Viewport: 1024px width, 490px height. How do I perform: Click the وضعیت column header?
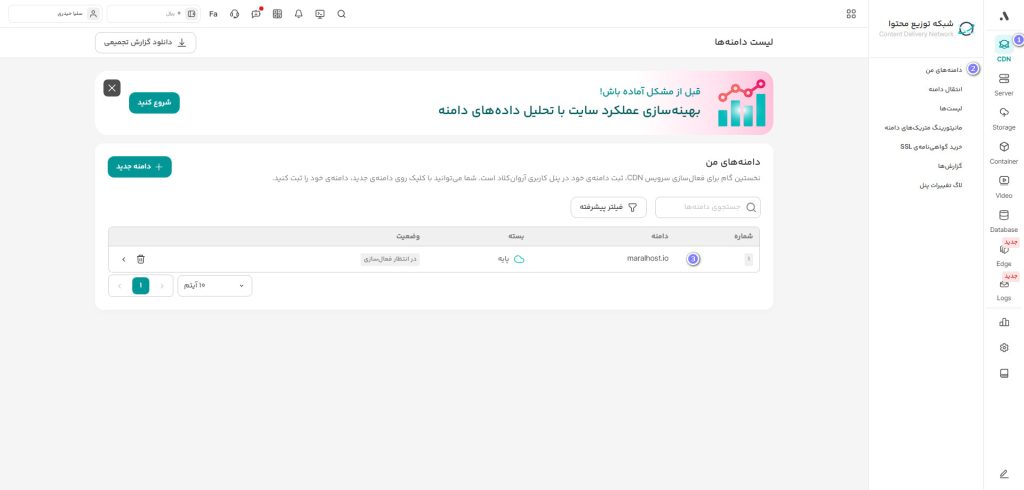(x=408, y=236)
